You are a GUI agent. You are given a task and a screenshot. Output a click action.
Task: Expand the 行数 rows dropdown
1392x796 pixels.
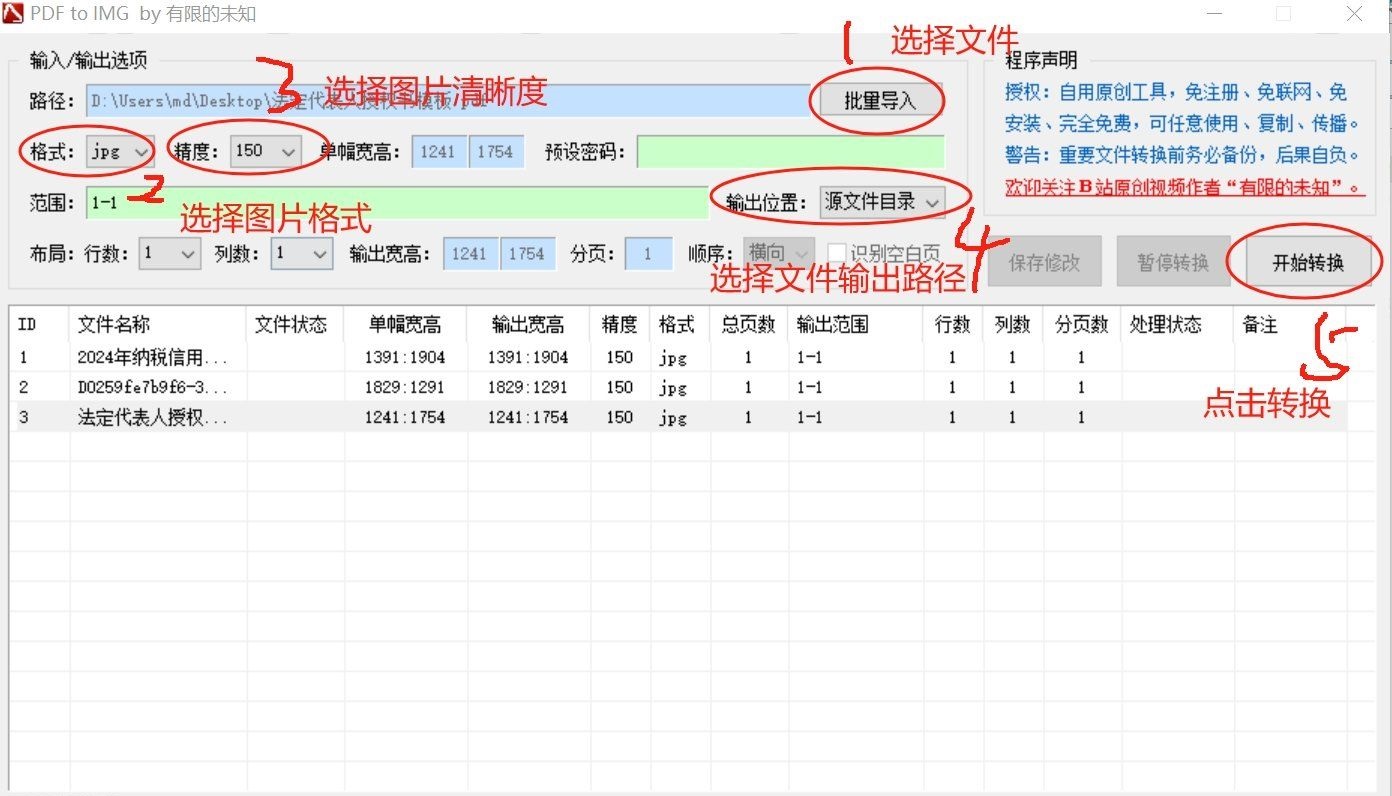170,254
